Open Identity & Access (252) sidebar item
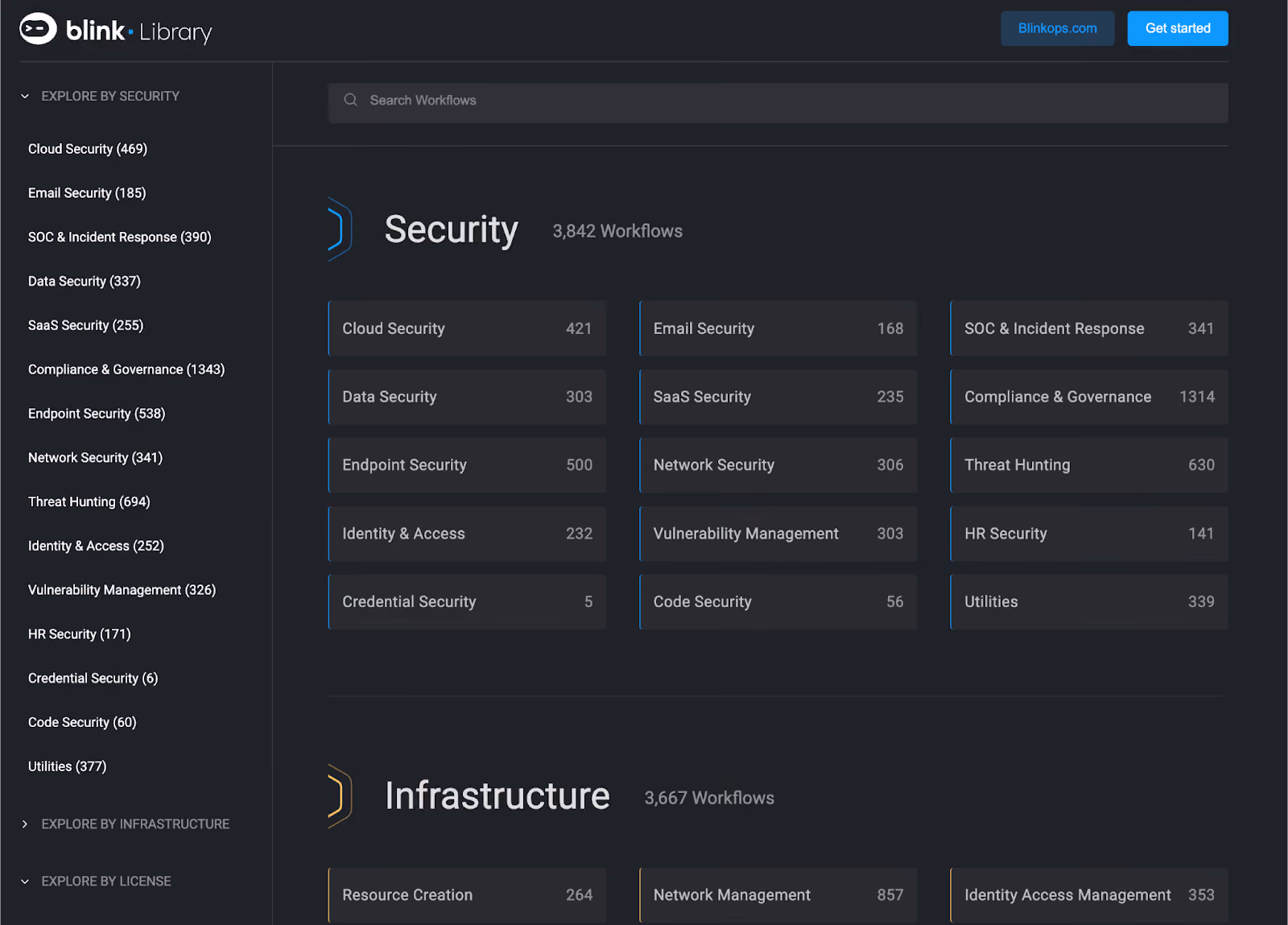The width and height of the screenshot is (1288, 925). (96, 546)
